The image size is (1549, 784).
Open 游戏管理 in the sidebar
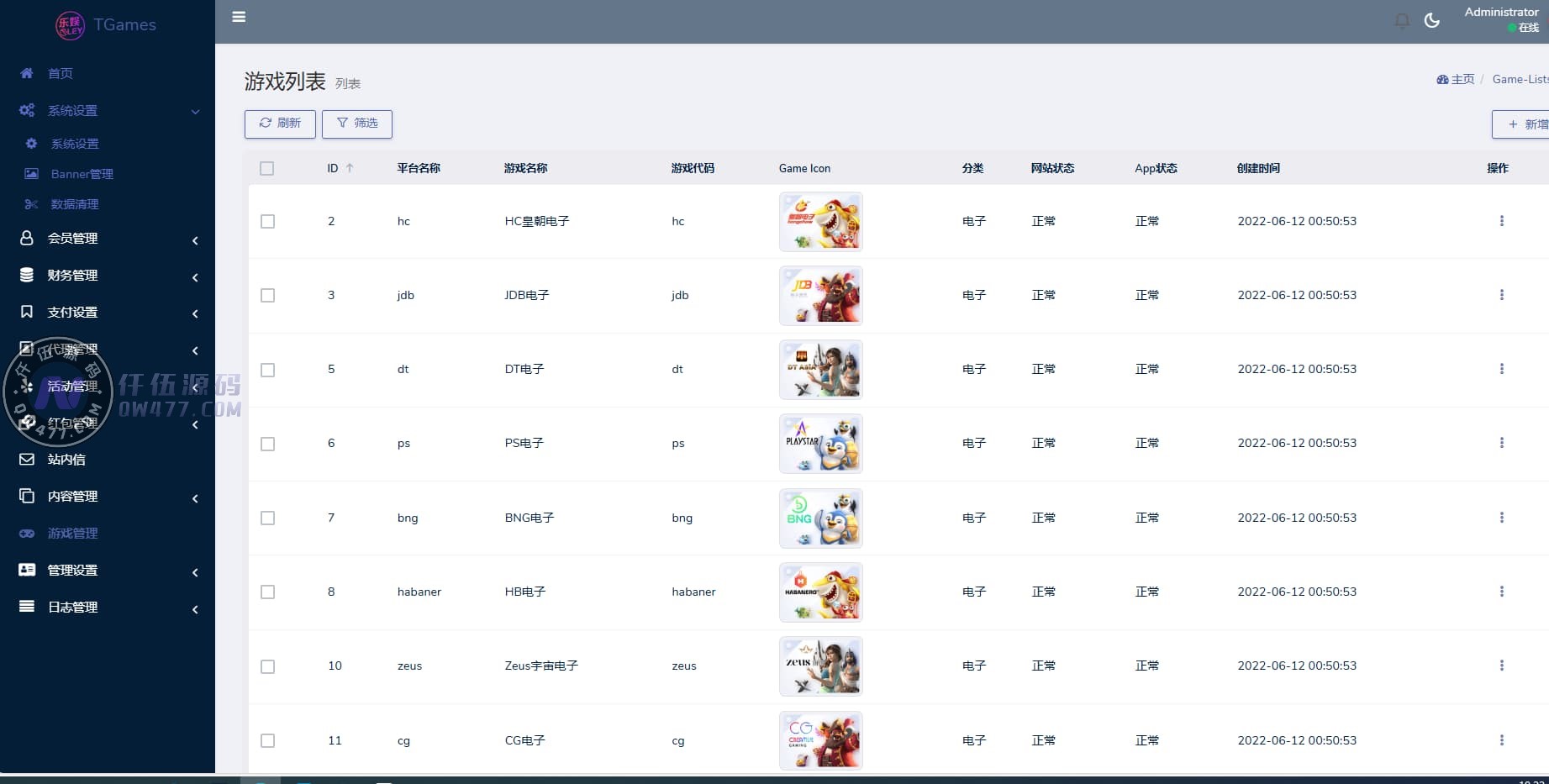pyautogui.click(x=73, y=534)
